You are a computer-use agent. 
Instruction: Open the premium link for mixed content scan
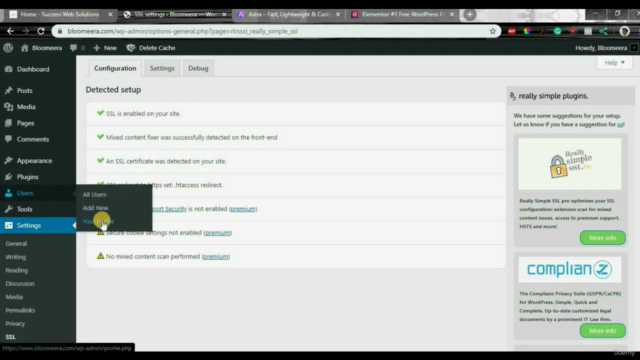coord(216,256)
